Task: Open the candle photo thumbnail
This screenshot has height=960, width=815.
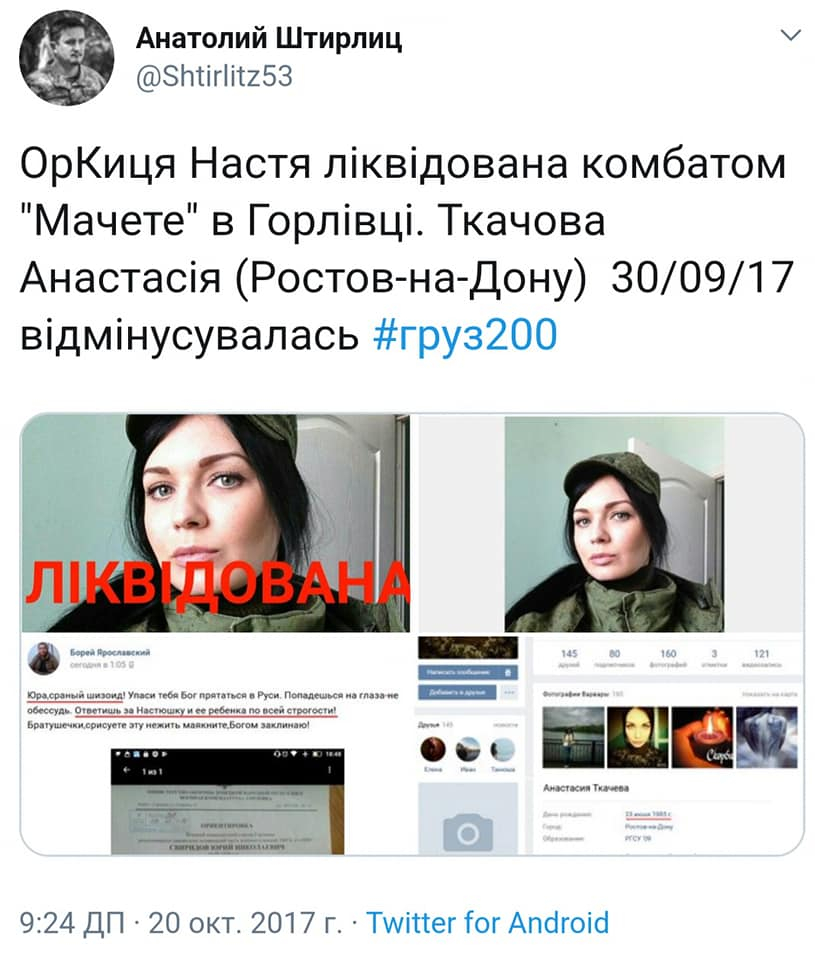Action: tap(702, 737)
